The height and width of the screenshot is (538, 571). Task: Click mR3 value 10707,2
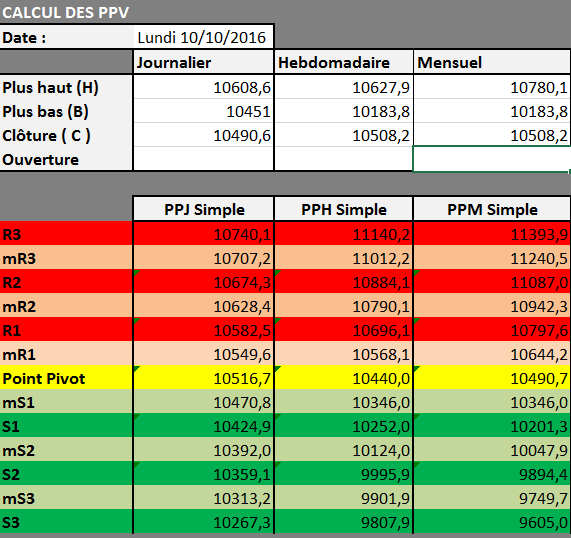[x=203, y=258]
